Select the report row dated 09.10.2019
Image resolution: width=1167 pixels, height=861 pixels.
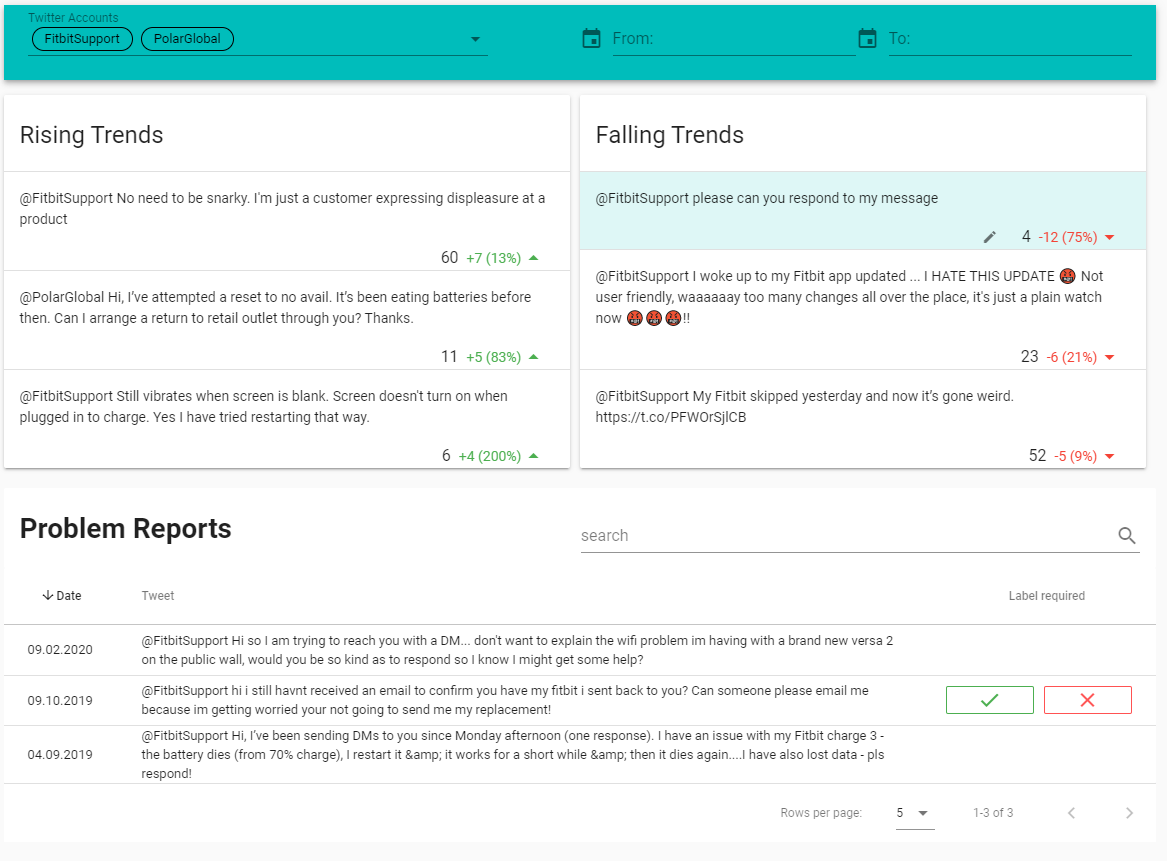pyautogui.click(x=580, y=700)
